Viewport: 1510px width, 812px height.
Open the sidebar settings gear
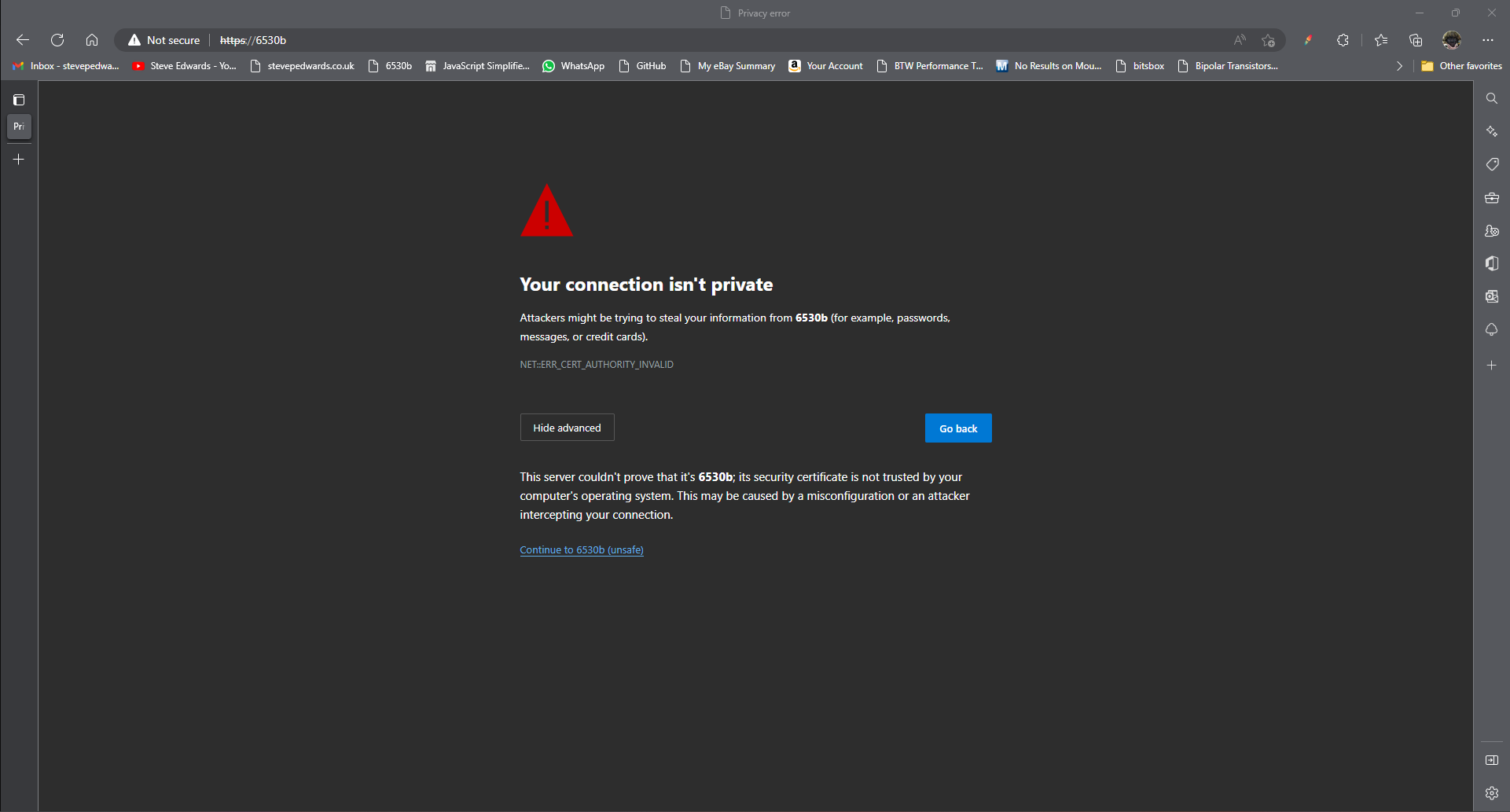pos(1491,793)
